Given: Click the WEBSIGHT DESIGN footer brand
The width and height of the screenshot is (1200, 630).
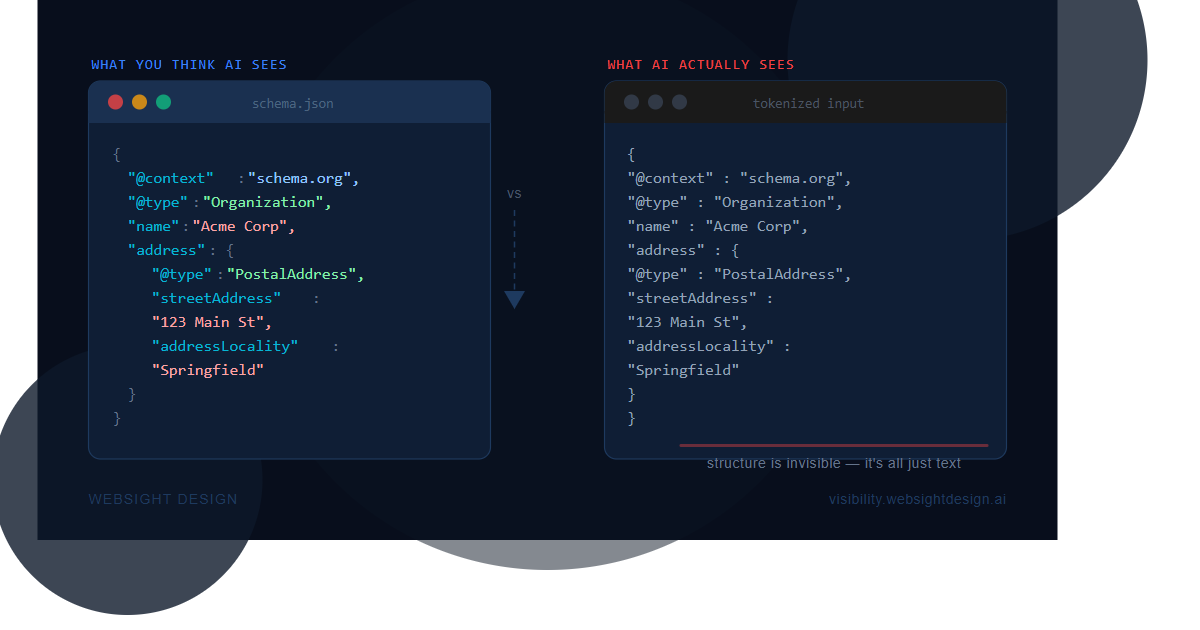Looking at the screenshot, I should click(x=163, y=499).
